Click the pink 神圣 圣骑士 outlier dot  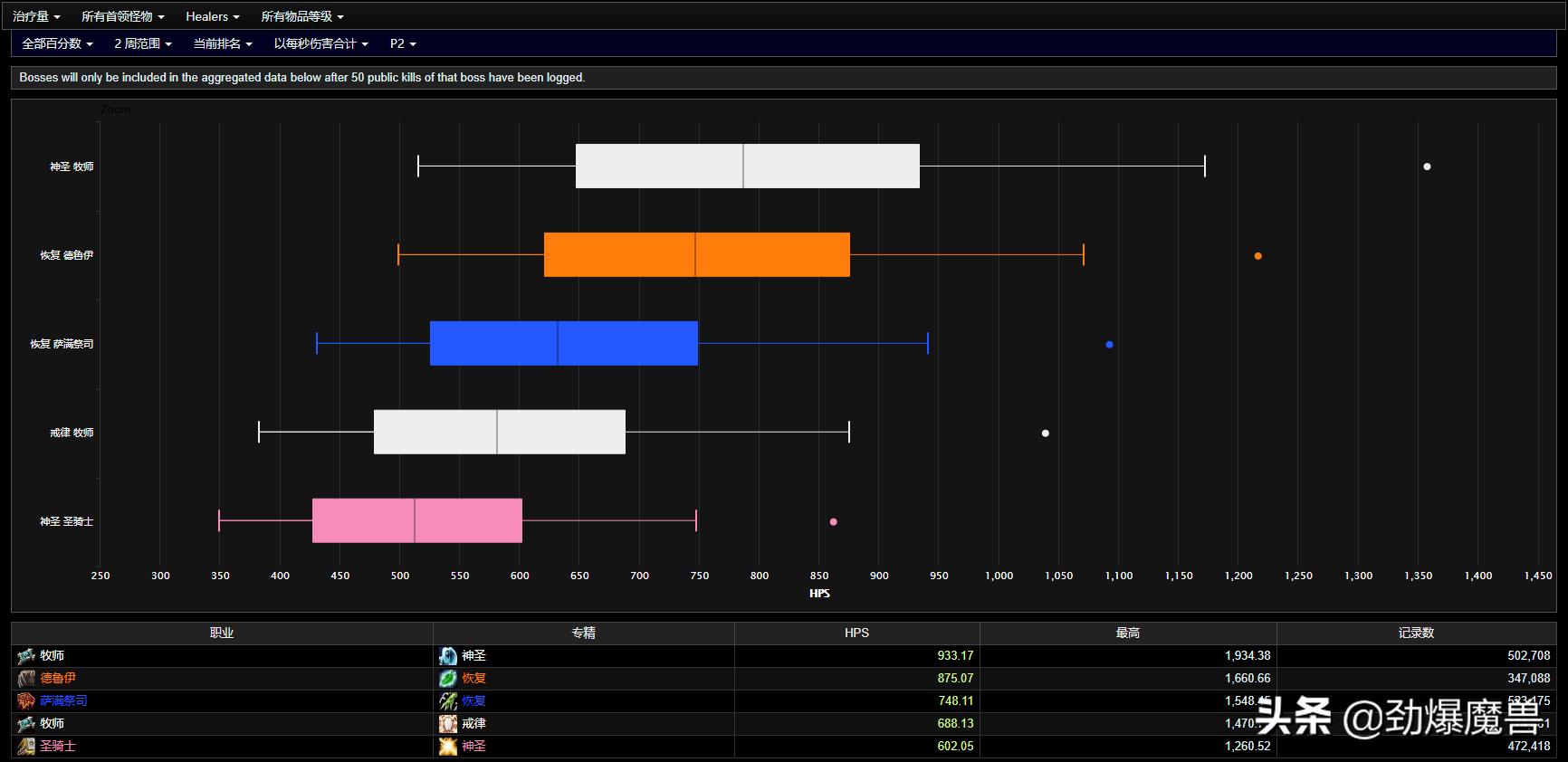(x=834, y=522)
